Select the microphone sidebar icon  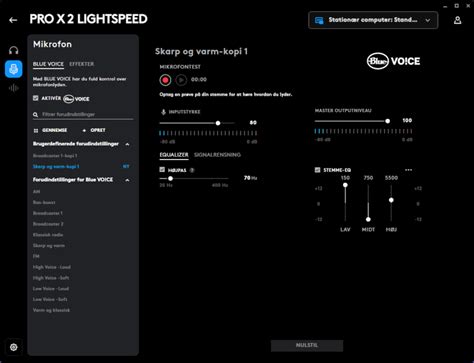point(14,69)
